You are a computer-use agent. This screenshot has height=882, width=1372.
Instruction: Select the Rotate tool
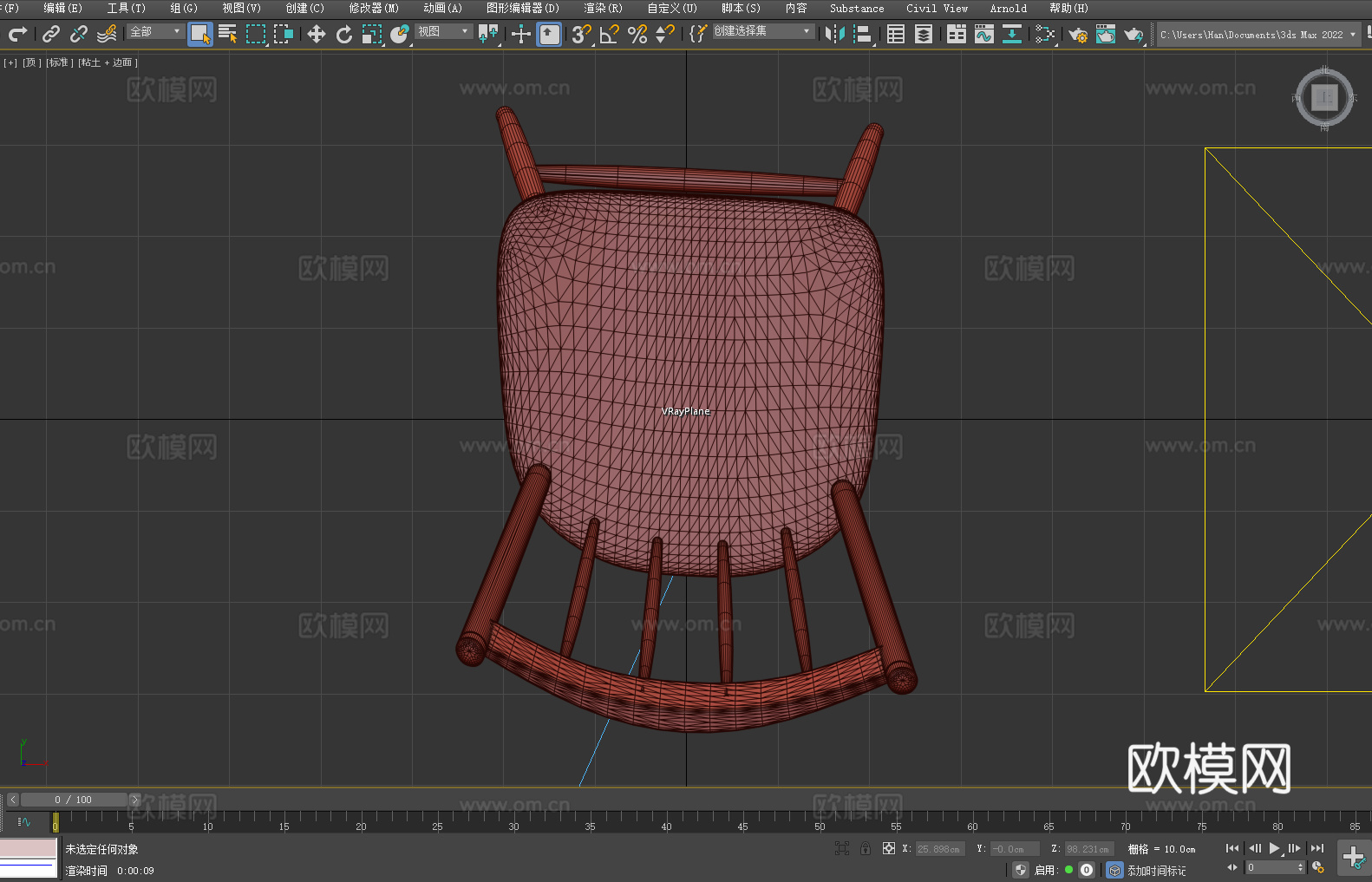(344, 34)
